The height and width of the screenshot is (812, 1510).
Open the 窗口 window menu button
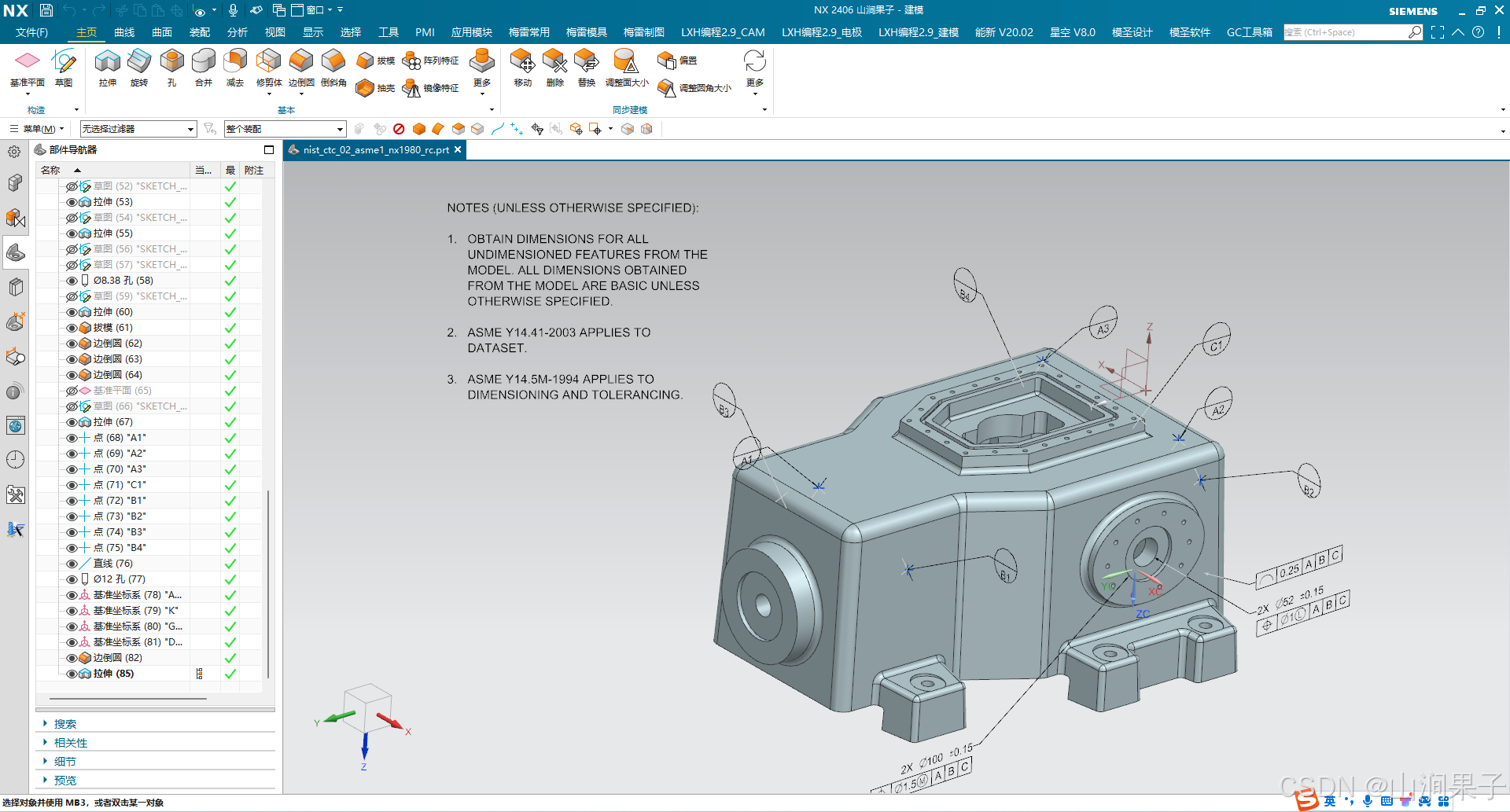[313, 10]
